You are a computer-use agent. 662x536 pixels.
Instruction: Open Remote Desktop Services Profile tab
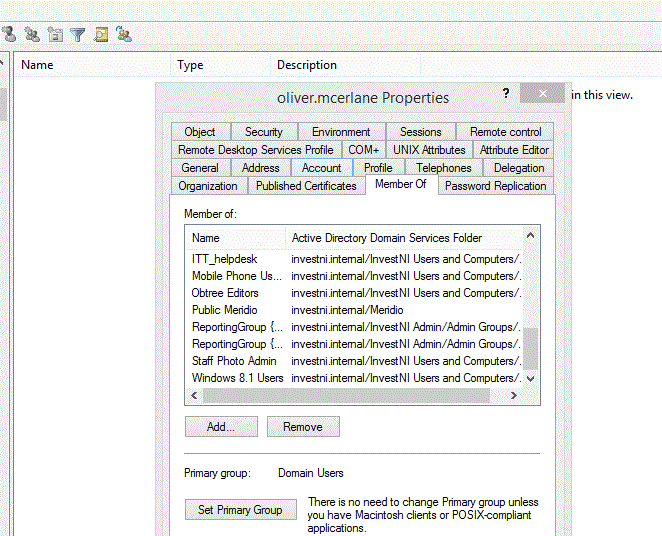256,150
